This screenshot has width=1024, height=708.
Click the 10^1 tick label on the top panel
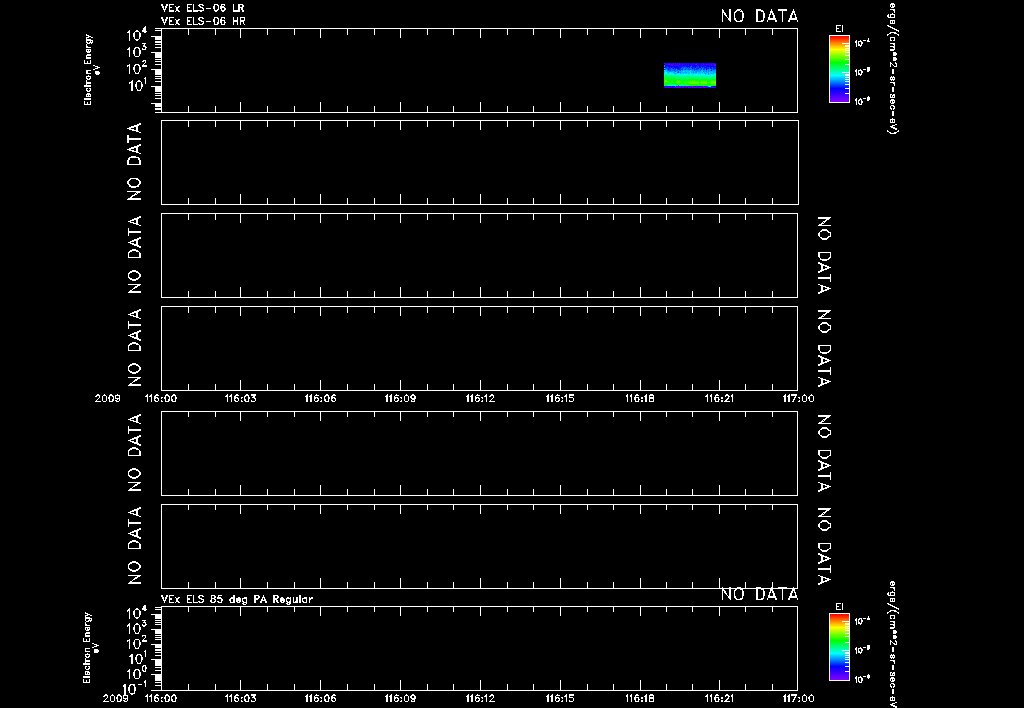pyautogui.click(x=136, y=86)
